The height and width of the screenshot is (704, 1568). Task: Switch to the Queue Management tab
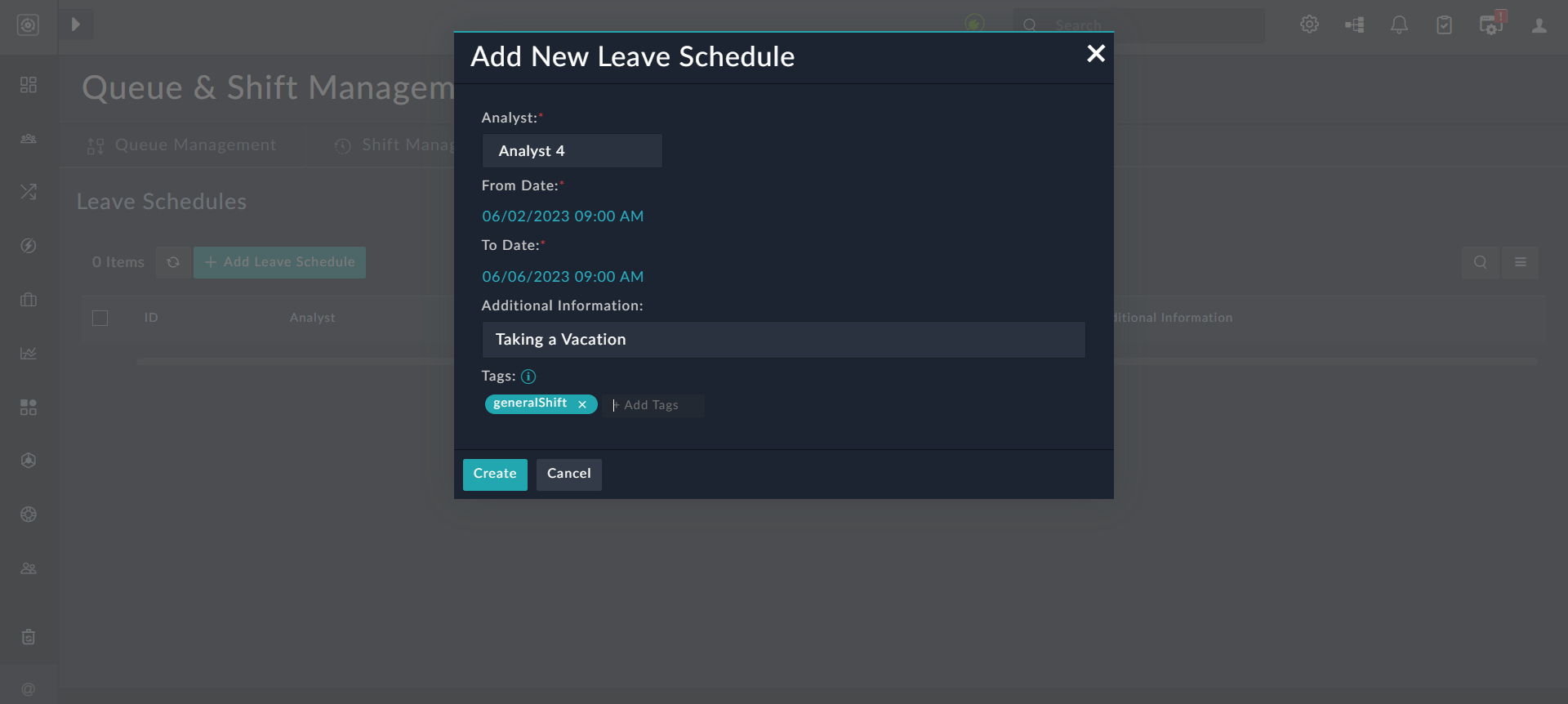pyautogui.click(x=195, y=145)
